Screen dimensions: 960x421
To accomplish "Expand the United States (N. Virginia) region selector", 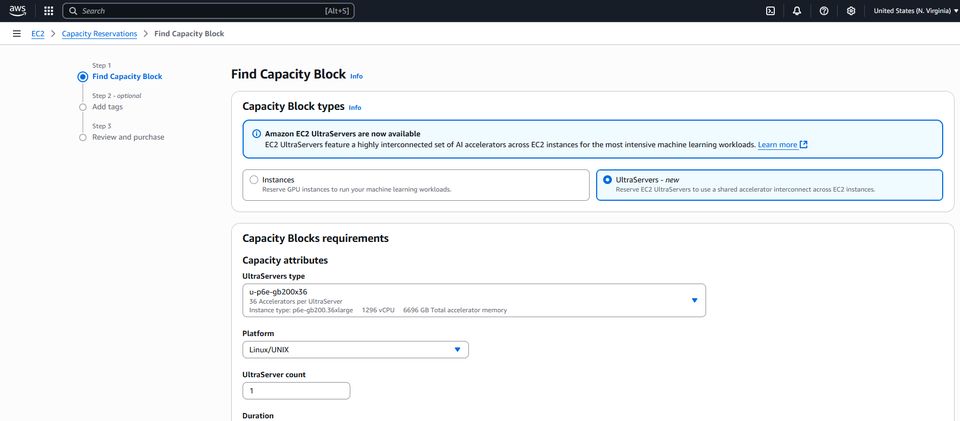I will click(916, 11).
